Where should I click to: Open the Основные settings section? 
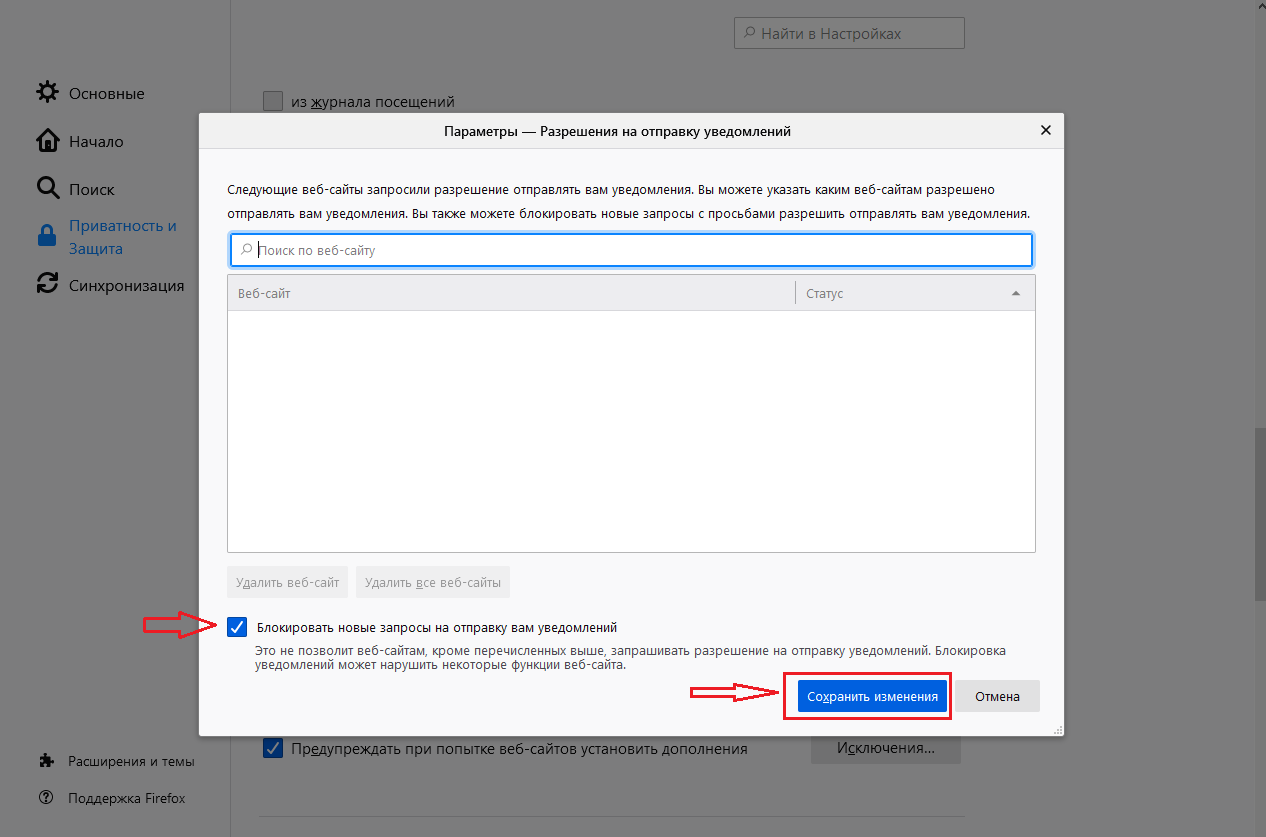tap(106, 93)
